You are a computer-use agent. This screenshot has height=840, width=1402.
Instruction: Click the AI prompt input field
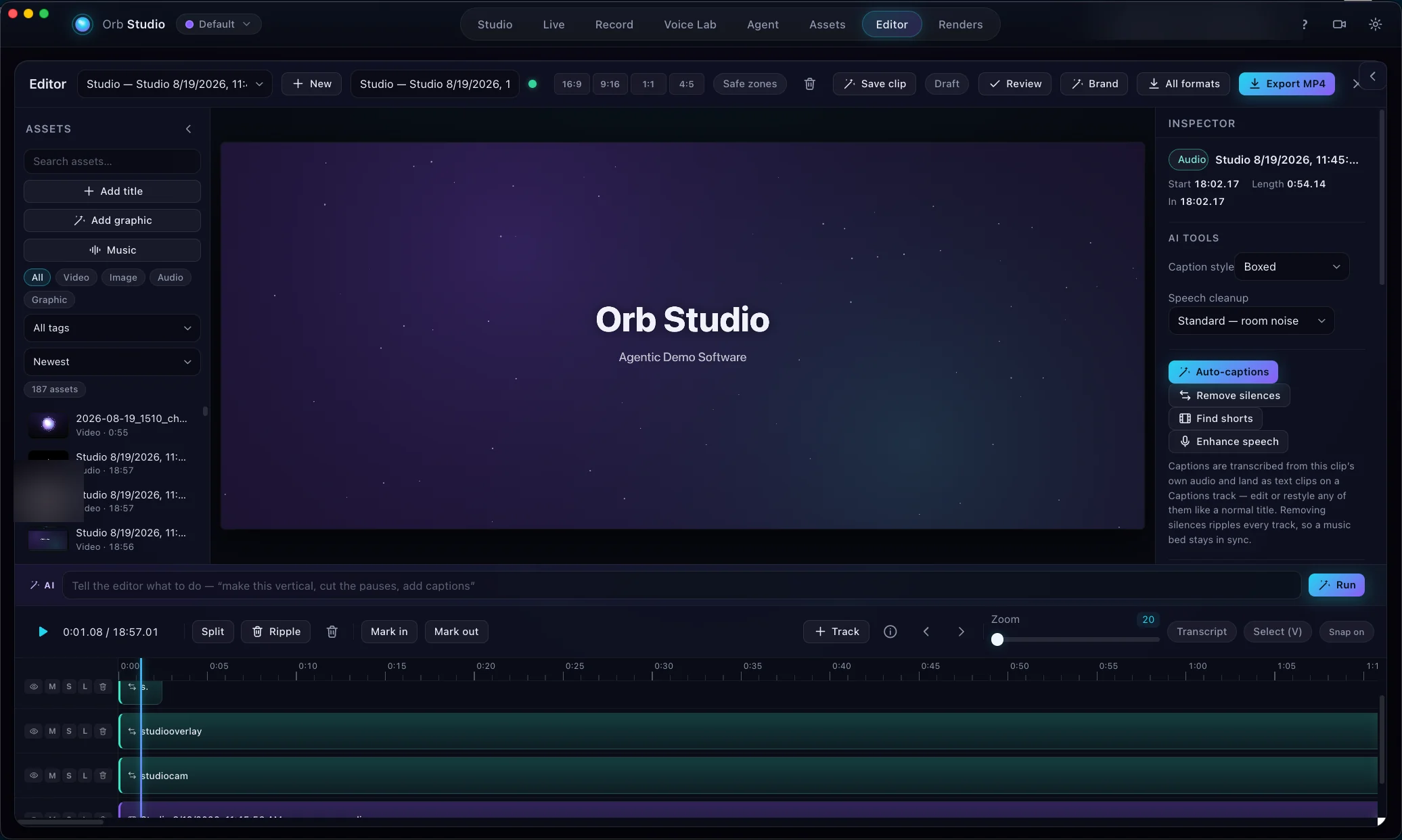coord(681,586)
